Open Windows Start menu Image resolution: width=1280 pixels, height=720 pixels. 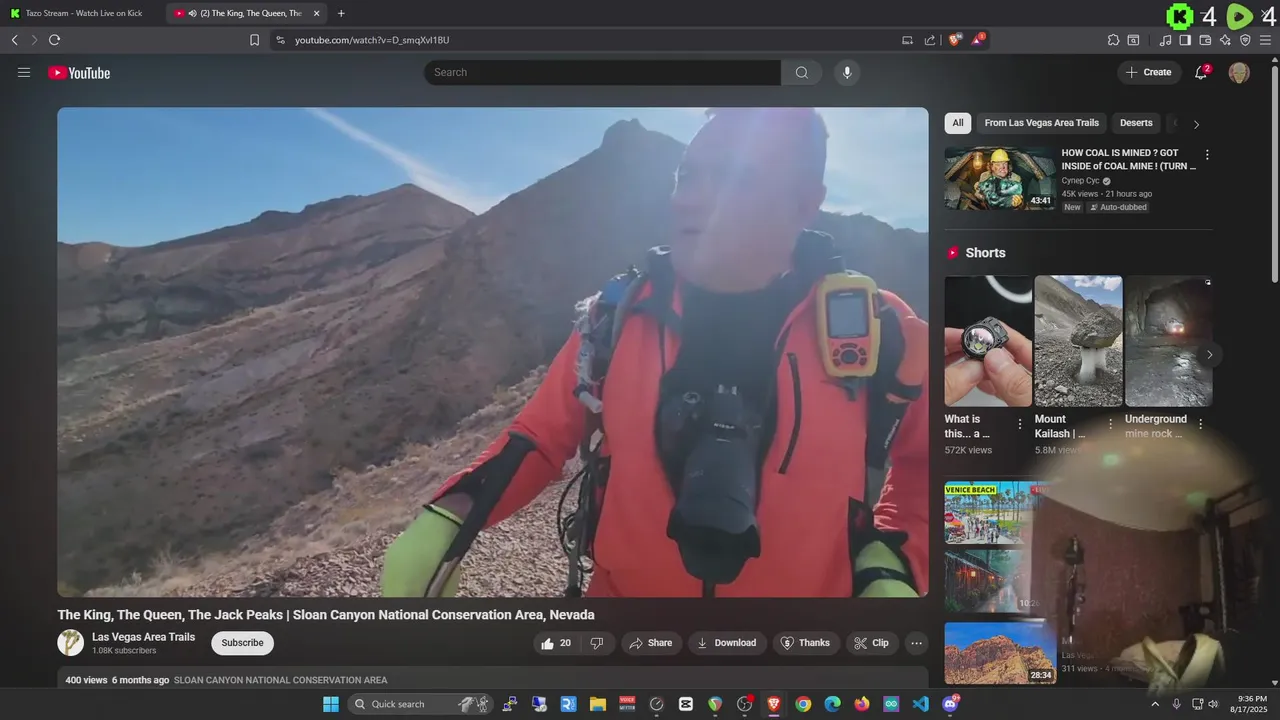[331, 704]
